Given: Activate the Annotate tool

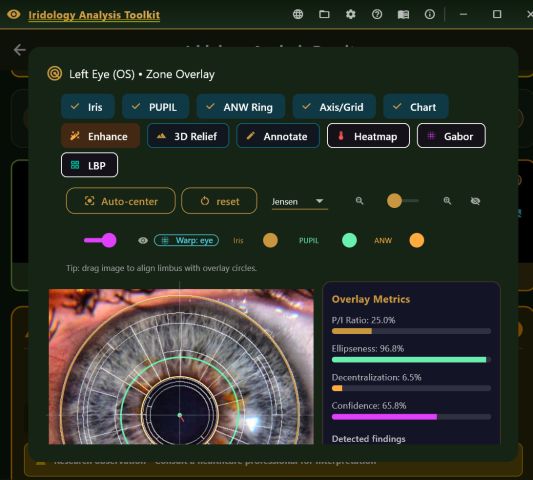Looking at the screenshot, I should [278, 136].
